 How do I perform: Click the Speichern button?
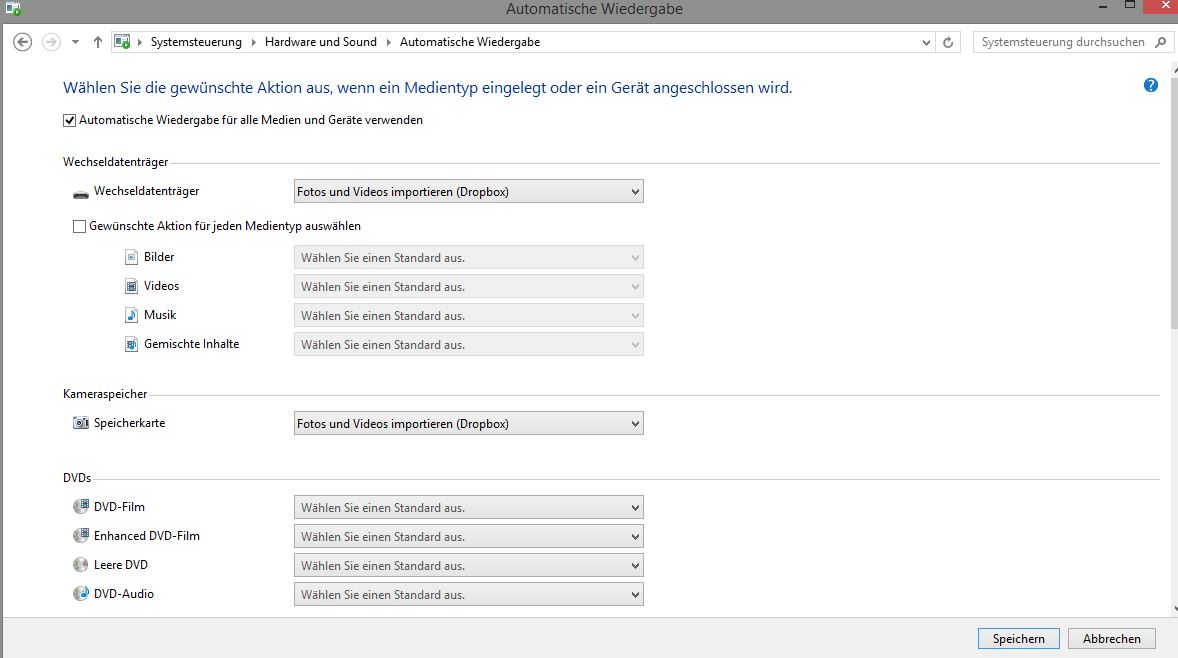click(x=1018, y=638)
